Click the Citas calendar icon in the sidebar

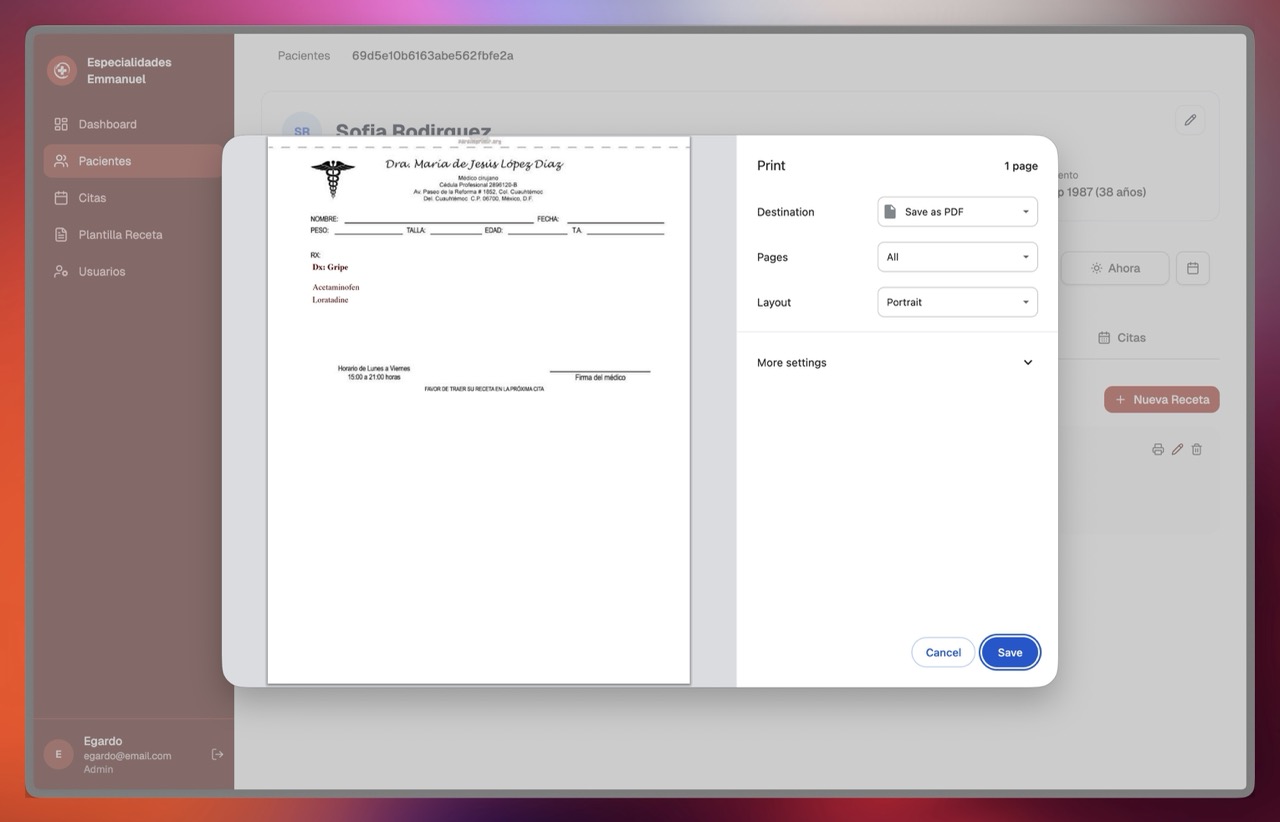[x=61, y=198]
